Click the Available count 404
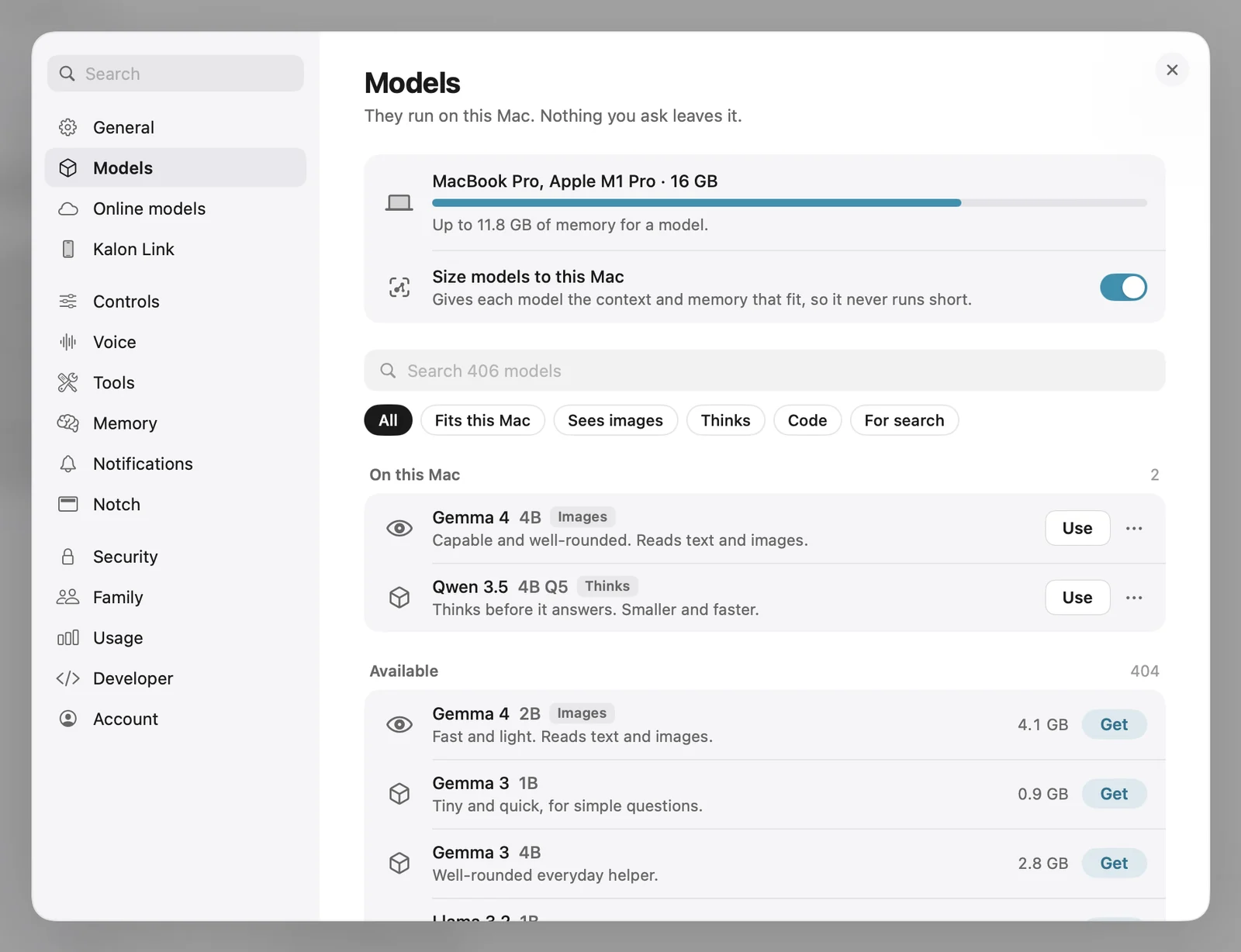The image size is (1241, 952). coord(1144,671)
